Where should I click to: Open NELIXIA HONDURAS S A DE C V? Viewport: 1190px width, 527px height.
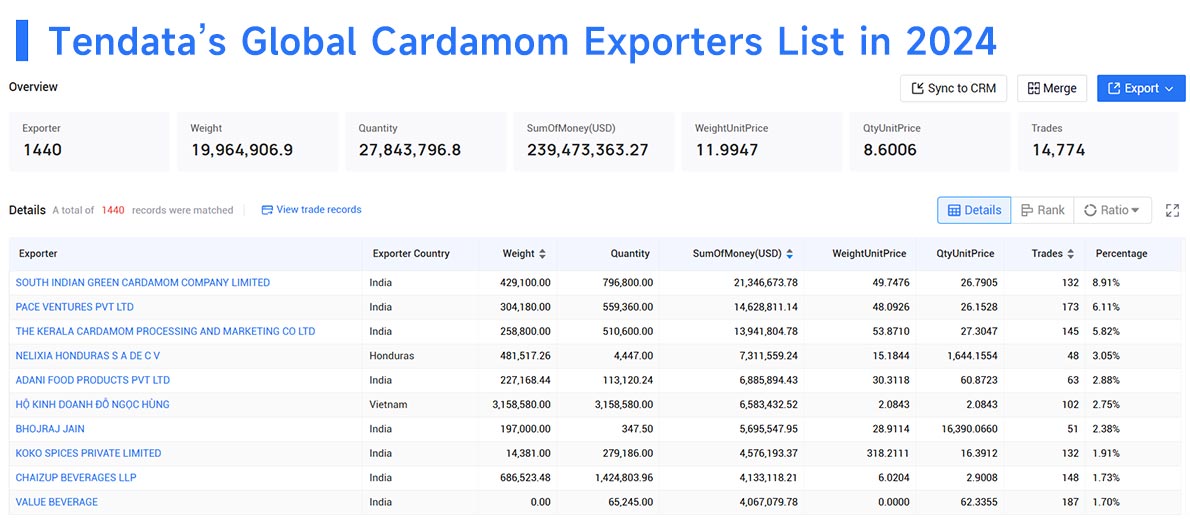click(88, 355)
